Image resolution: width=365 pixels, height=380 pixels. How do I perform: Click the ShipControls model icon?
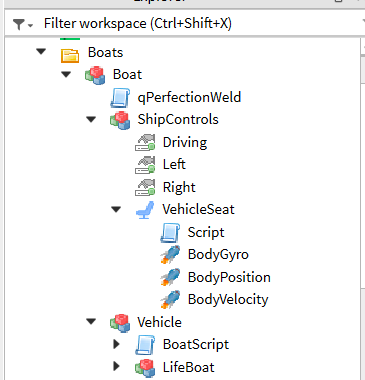pyautogui.click(x=120, y=120)
